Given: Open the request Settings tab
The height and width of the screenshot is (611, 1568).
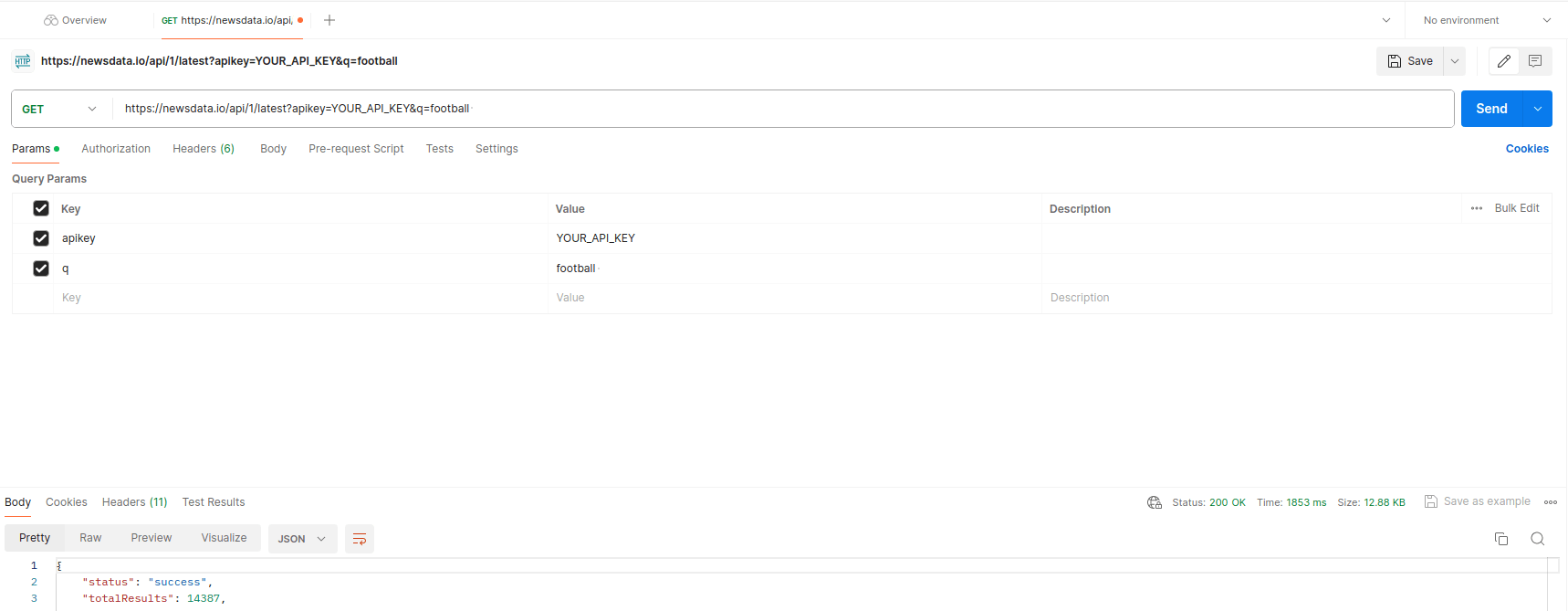Looking at the screenshot, I should click(x=497, y=149).
